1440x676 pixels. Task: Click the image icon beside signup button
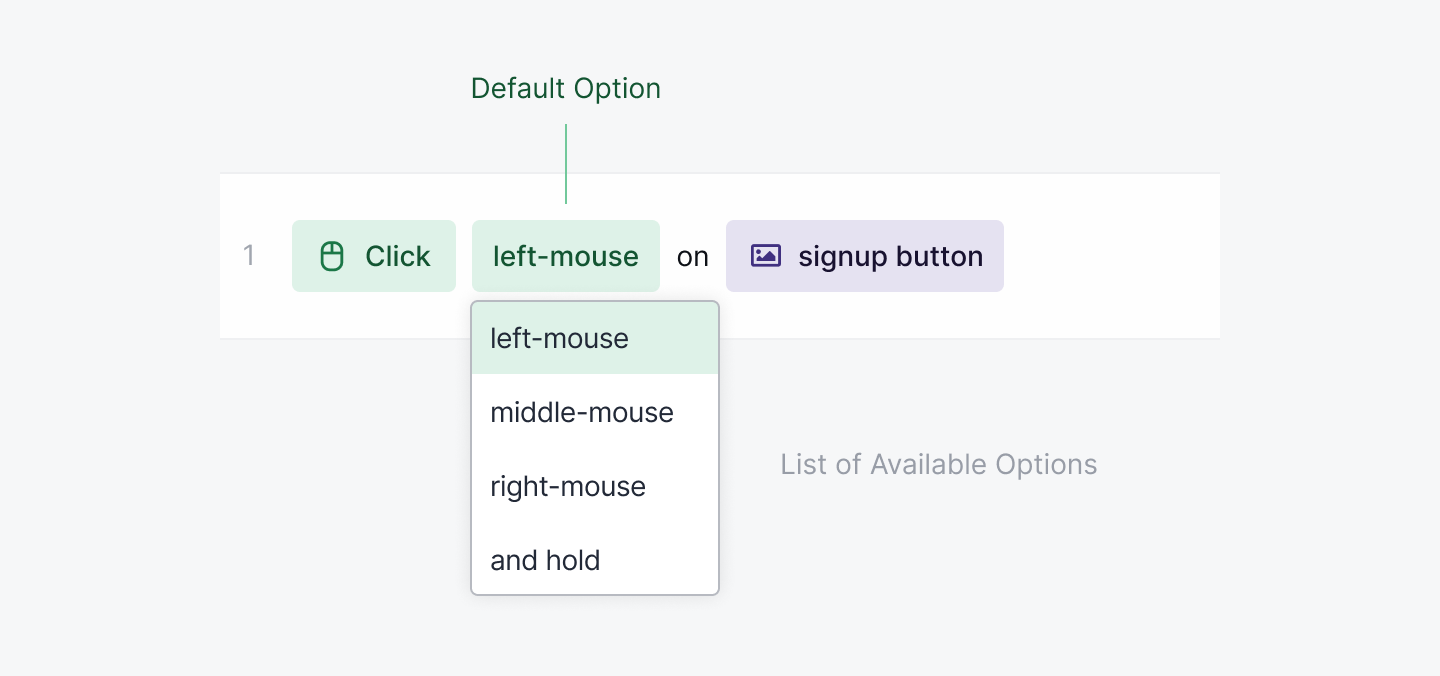[765, 256]
